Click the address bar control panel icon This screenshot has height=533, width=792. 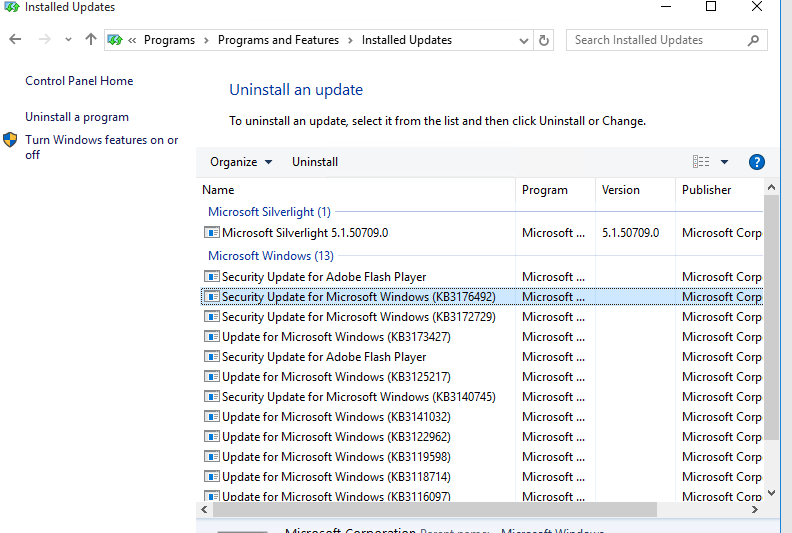pyautogui.click(x=115, y=40)
